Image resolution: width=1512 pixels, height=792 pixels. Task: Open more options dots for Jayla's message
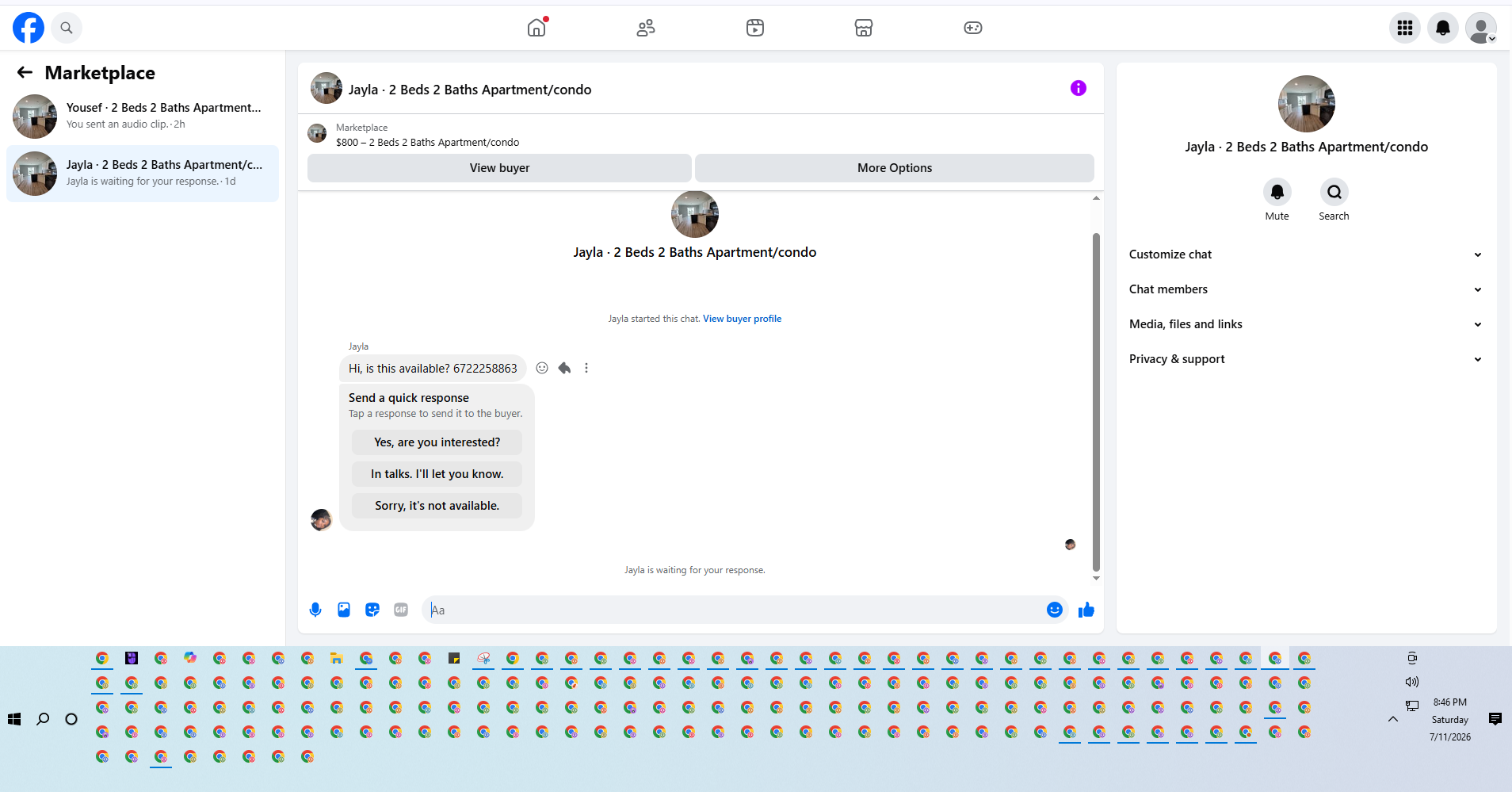(x=586, y=368)
